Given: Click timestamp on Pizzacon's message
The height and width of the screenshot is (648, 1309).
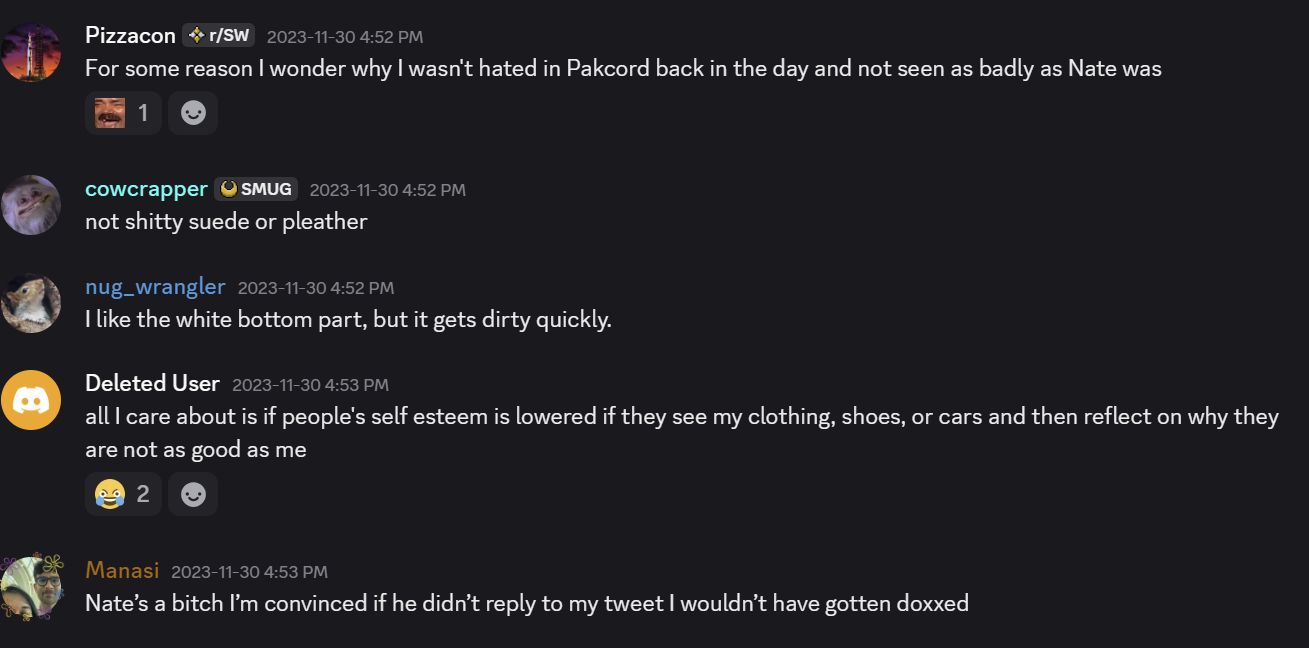Looking at the screenshot, I should click(344, 37).
